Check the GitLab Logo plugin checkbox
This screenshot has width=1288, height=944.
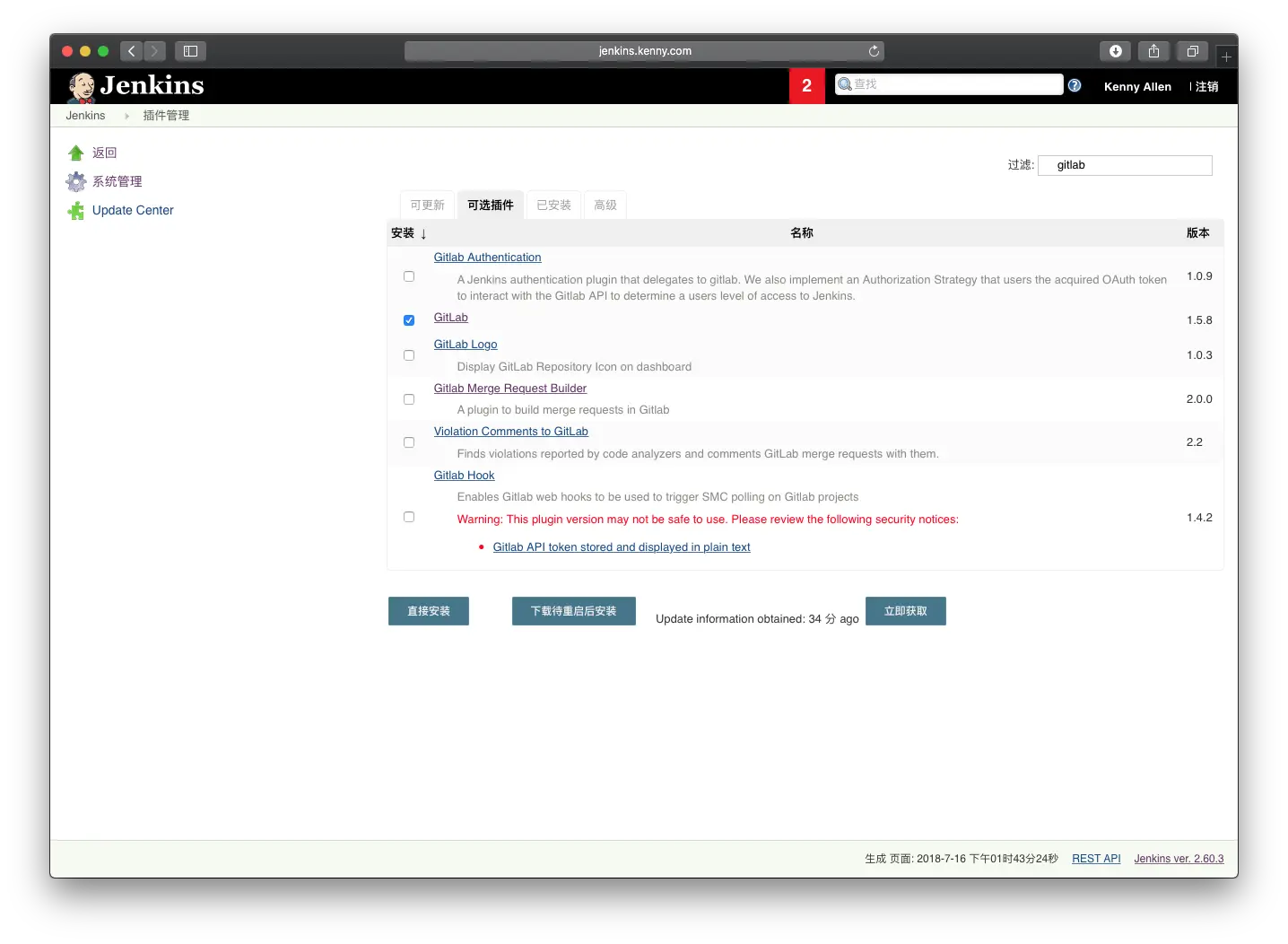coord(409,355)
